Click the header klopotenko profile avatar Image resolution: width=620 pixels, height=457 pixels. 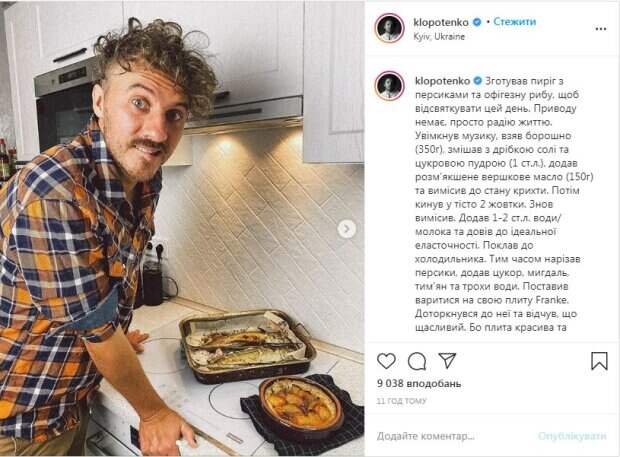click(x=389, y=28)
